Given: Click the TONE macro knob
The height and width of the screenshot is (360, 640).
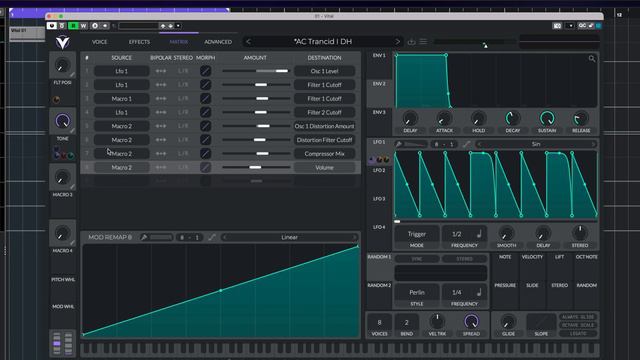Looking at the screenshot, I should 62,121.
